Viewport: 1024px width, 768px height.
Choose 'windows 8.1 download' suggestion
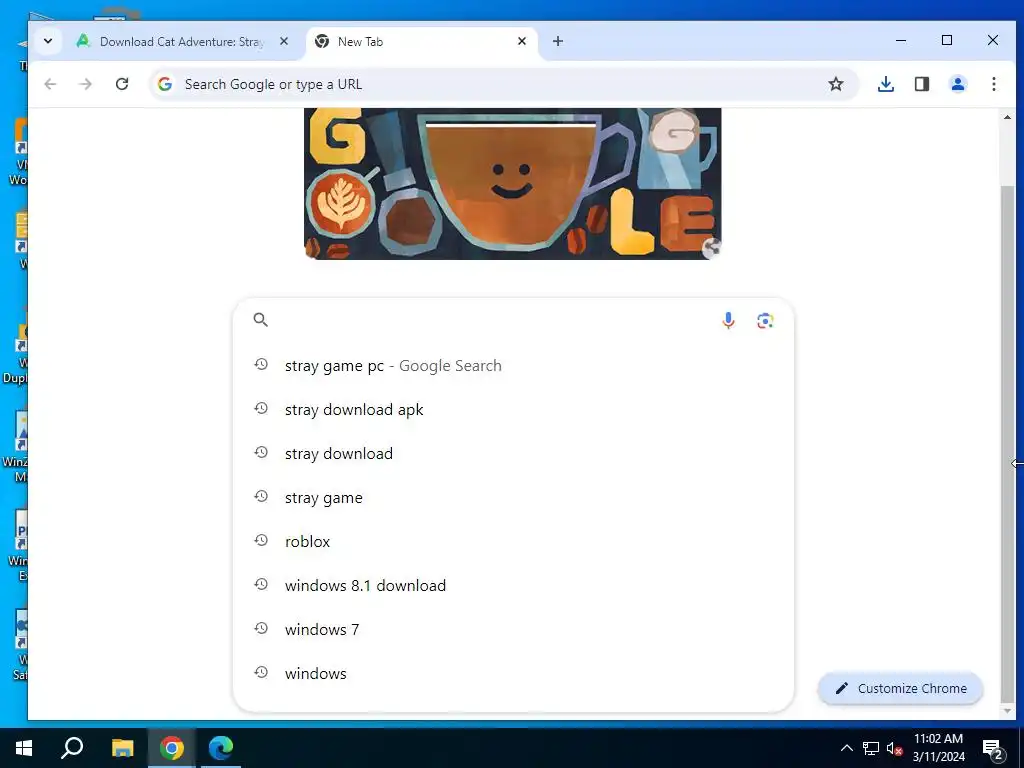(513, 585)
